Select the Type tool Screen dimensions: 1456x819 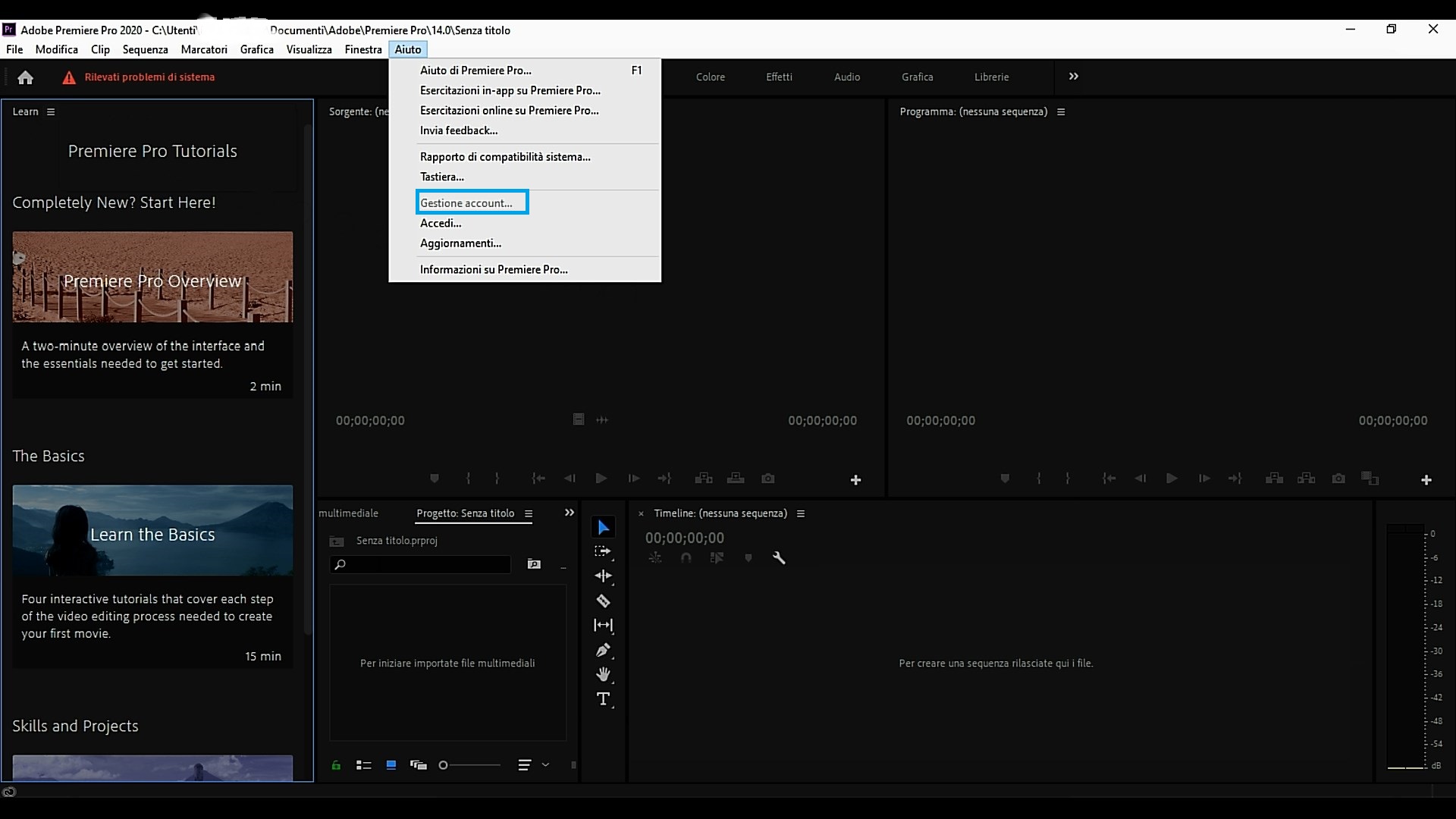[603, 699]
